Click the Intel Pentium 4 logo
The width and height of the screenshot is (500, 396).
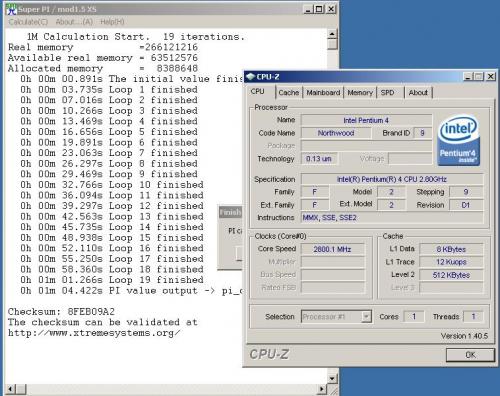click(458, 140)
